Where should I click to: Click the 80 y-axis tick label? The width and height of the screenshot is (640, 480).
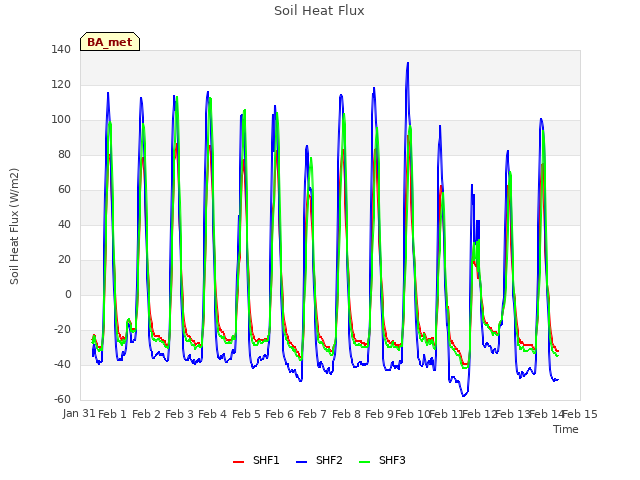pyautogui.click(x=64, y=155)
